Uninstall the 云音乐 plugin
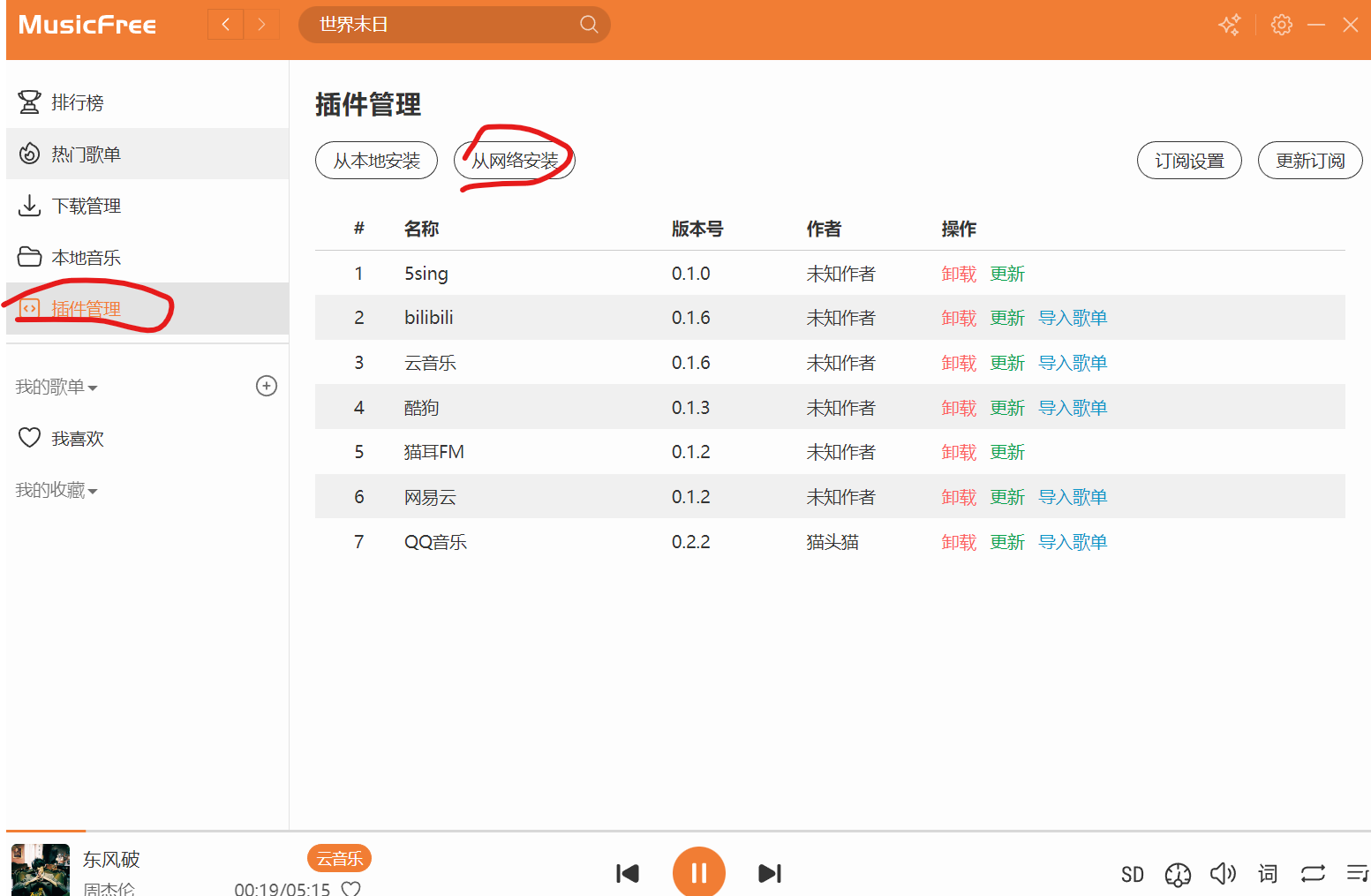The height and width of the screenshot is (896, 1371). pos(959,363)
